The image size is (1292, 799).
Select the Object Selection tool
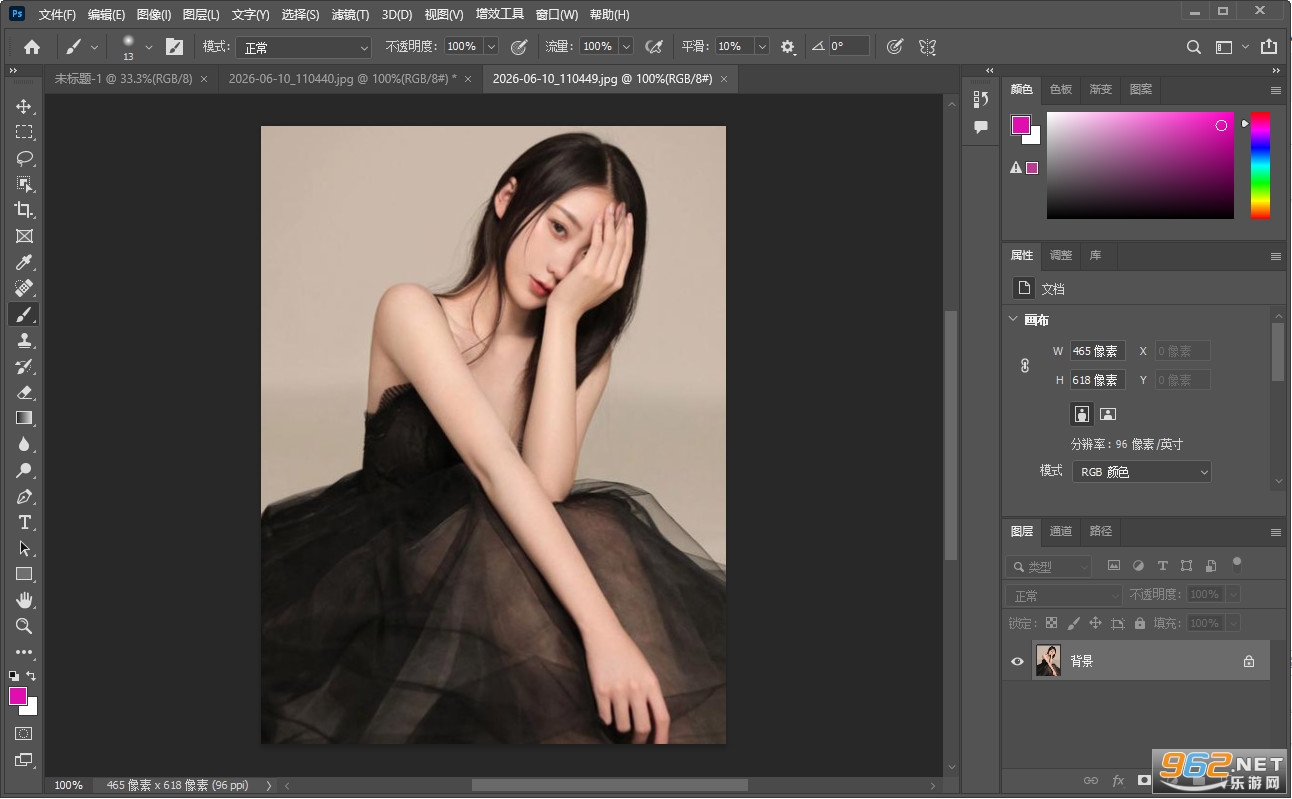coord(24,184)
